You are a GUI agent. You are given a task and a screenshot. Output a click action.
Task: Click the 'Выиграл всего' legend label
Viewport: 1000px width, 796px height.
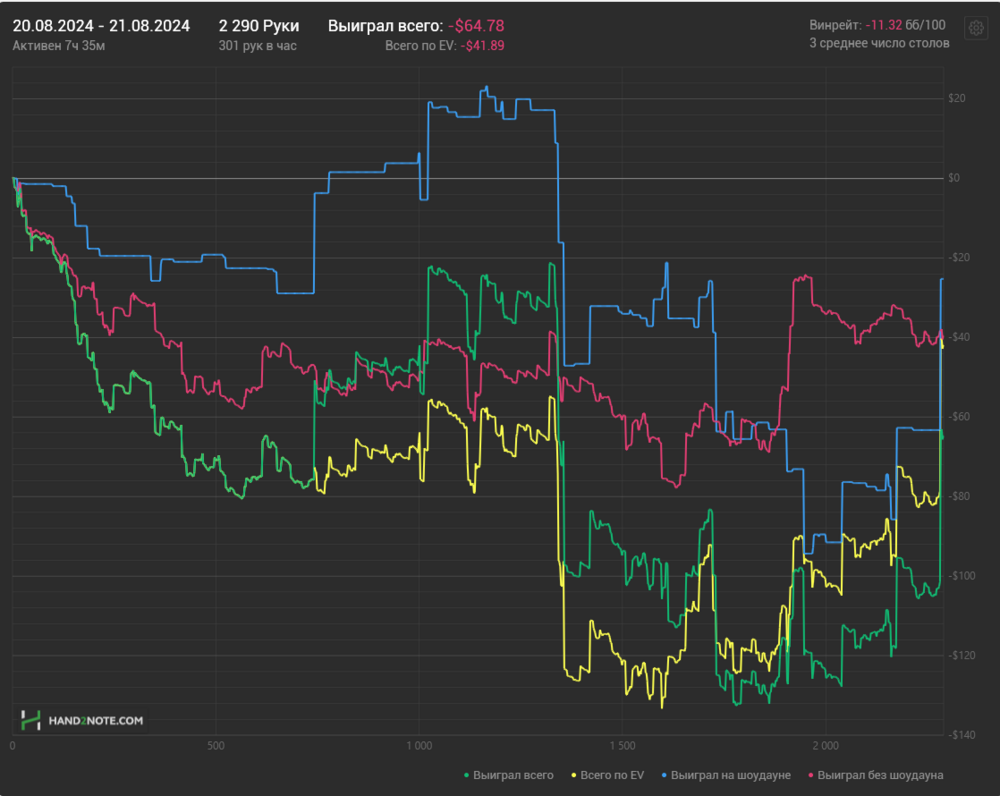[513, 775]
